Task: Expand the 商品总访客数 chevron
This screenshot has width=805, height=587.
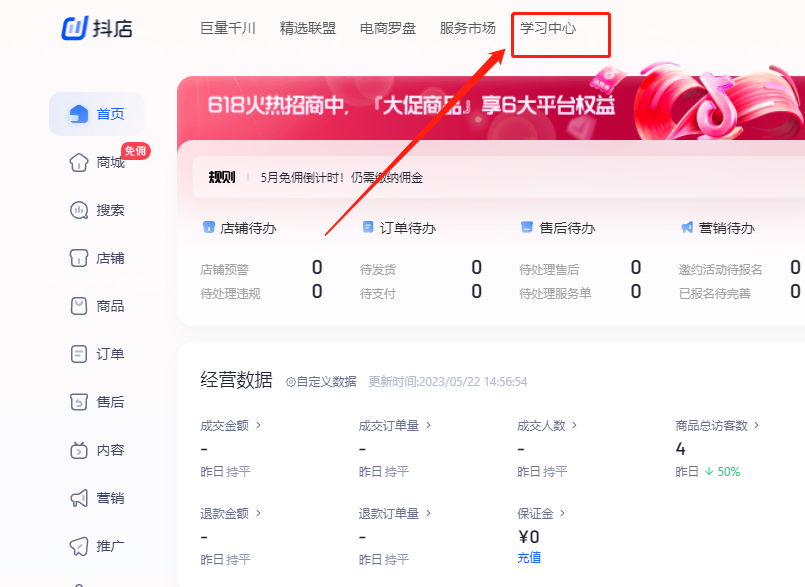Action: (x=757, y=425)
